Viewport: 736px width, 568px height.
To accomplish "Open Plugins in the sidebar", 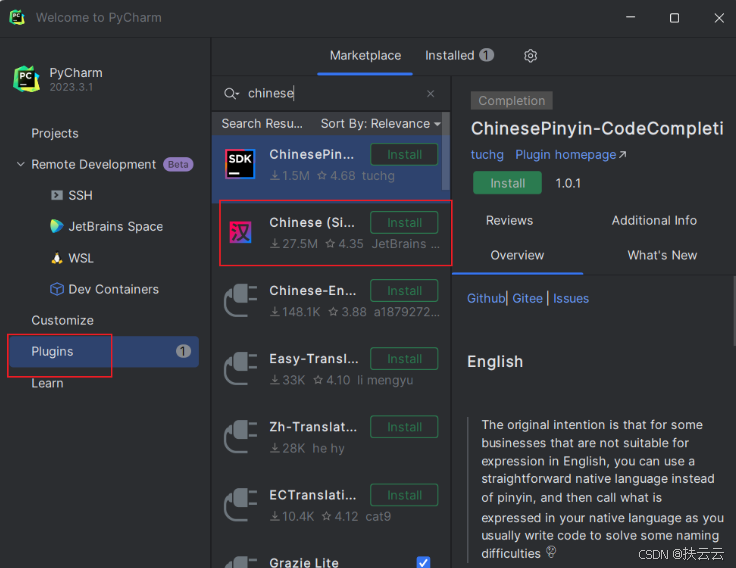I will (x=104, y=351).
